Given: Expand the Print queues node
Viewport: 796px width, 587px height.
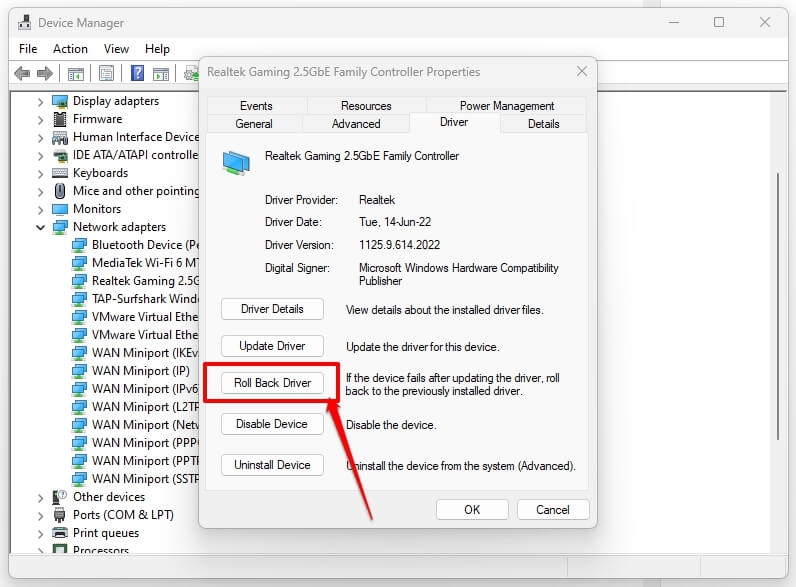Looking at the screenshot, I should 40,534.
